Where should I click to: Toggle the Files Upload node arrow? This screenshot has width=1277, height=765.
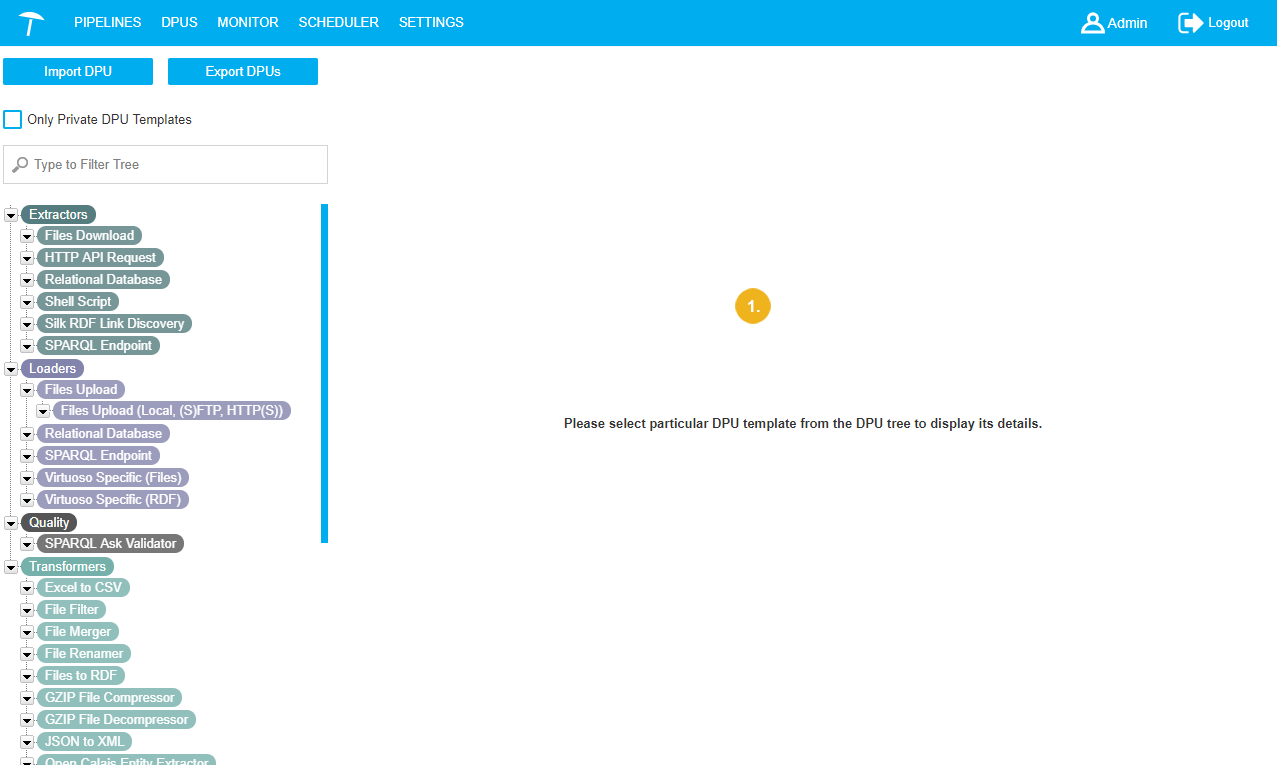[27, 390]
